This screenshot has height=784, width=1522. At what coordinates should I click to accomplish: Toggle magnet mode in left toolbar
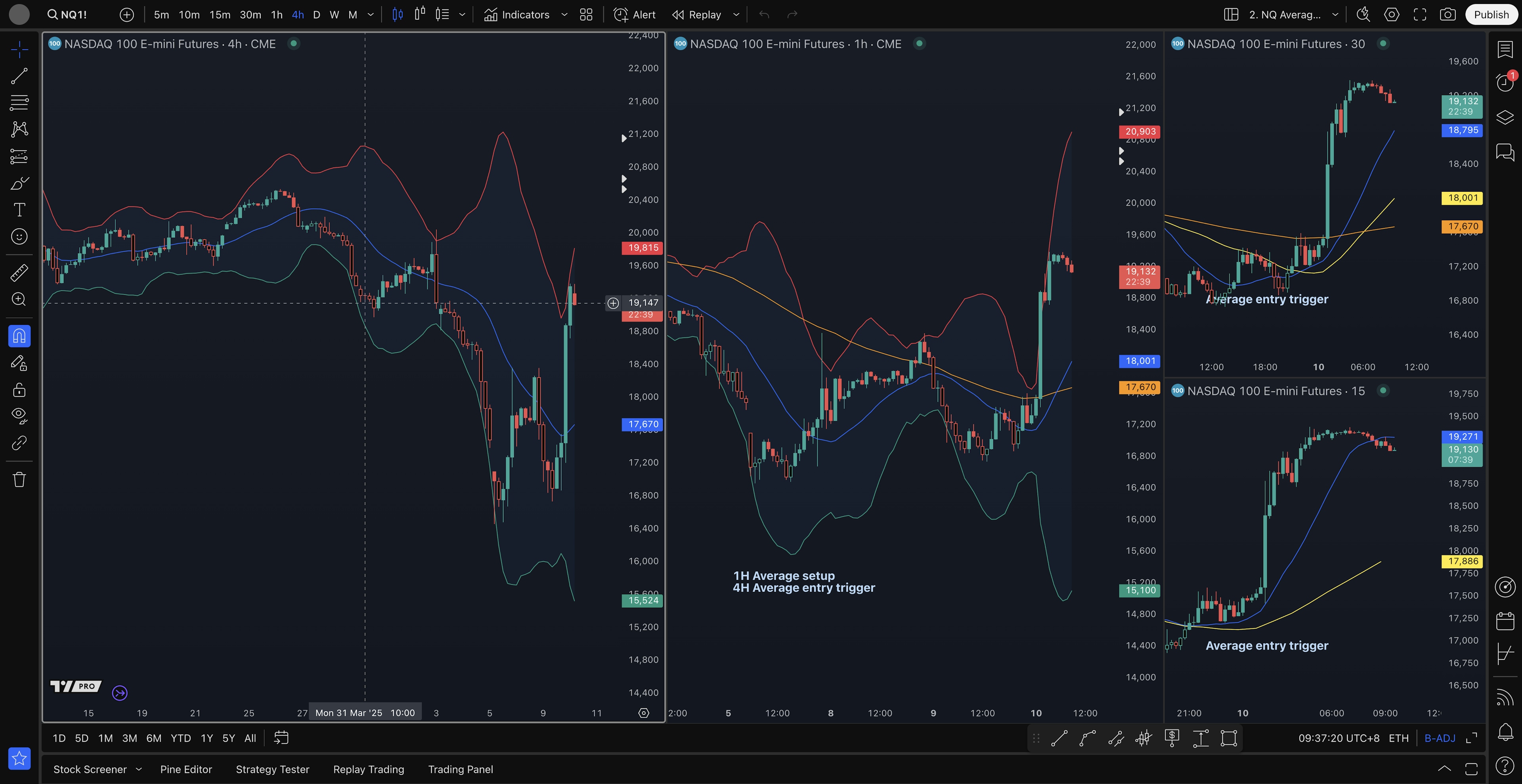tap(19, 336)
